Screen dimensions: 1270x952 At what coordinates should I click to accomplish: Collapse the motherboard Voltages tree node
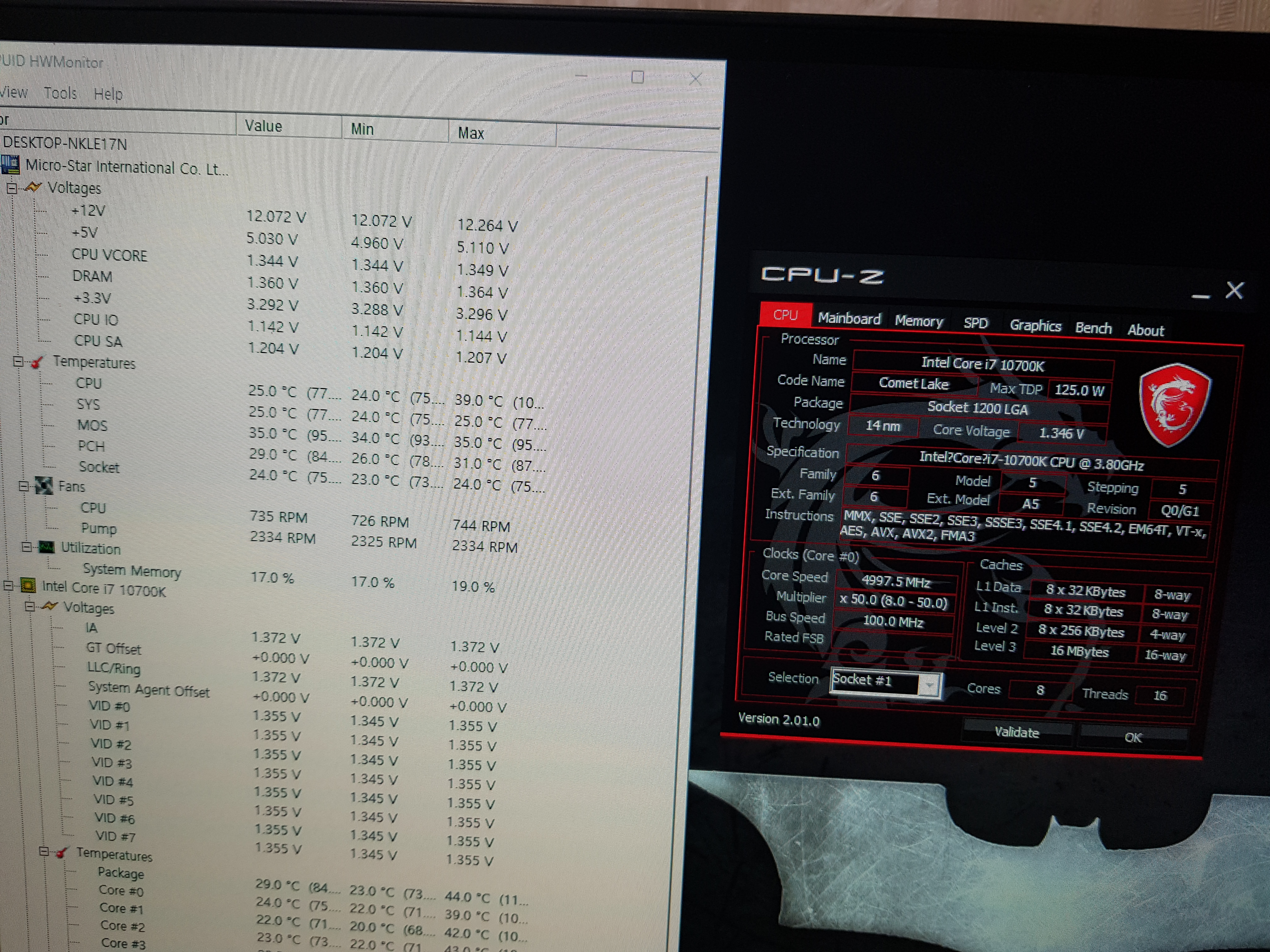pyautogui.click(x=11, y=188)
